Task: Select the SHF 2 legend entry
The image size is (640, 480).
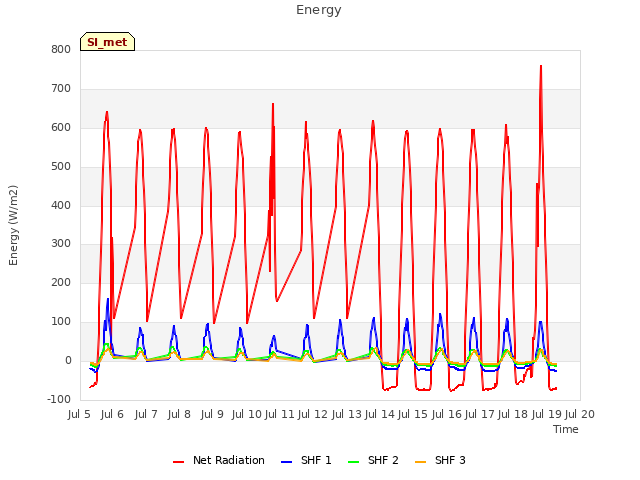Action: (x=373, y=460)
